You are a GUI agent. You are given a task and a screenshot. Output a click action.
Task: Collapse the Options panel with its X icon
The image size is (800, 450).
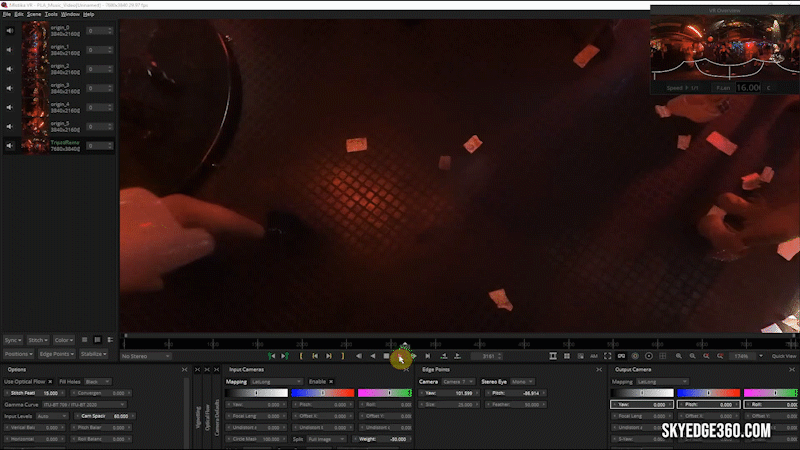[x=185, y=369]
